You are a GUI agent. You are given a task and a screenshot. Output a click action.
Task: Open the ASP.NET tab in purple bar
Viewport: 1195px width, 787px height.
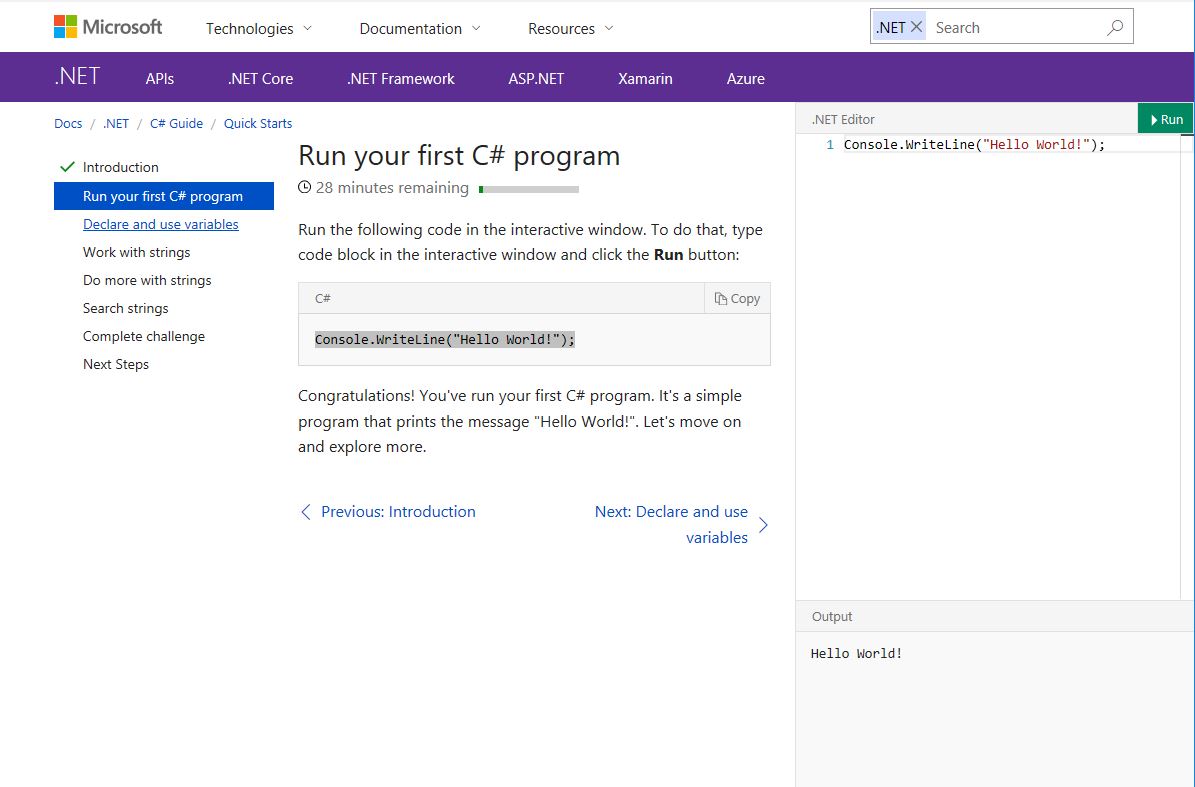[x=536, y=78]
